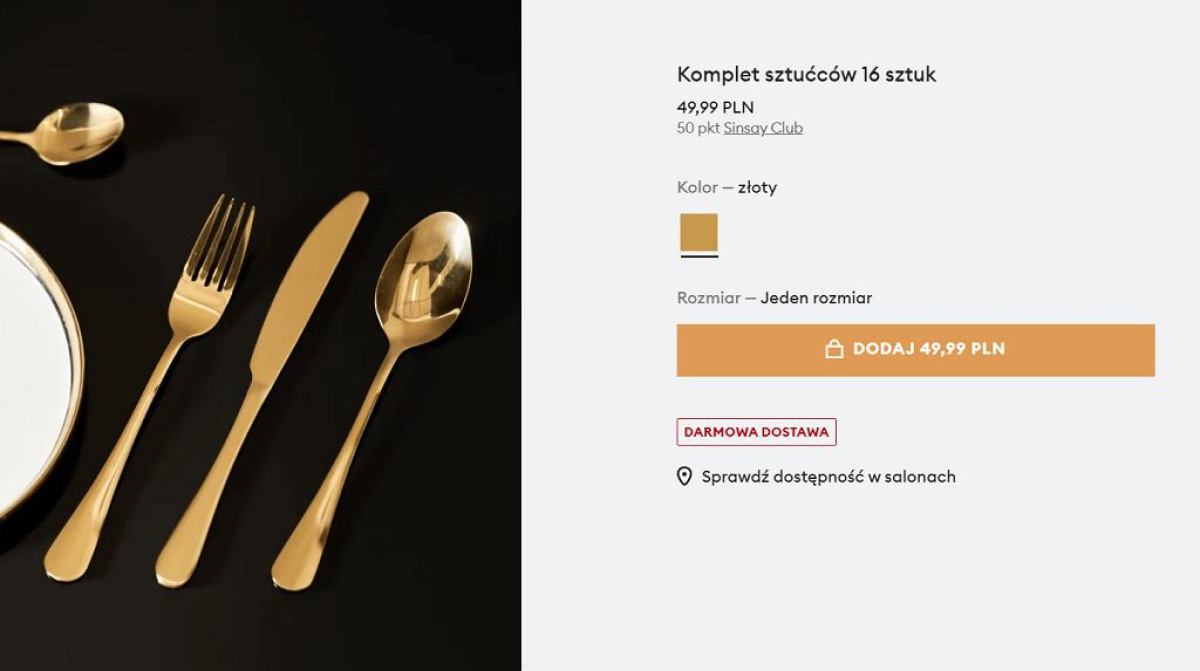Click the 49,99 PLN price text
1200x671 pixels.
pyautogui.click(x=715, y=107)
